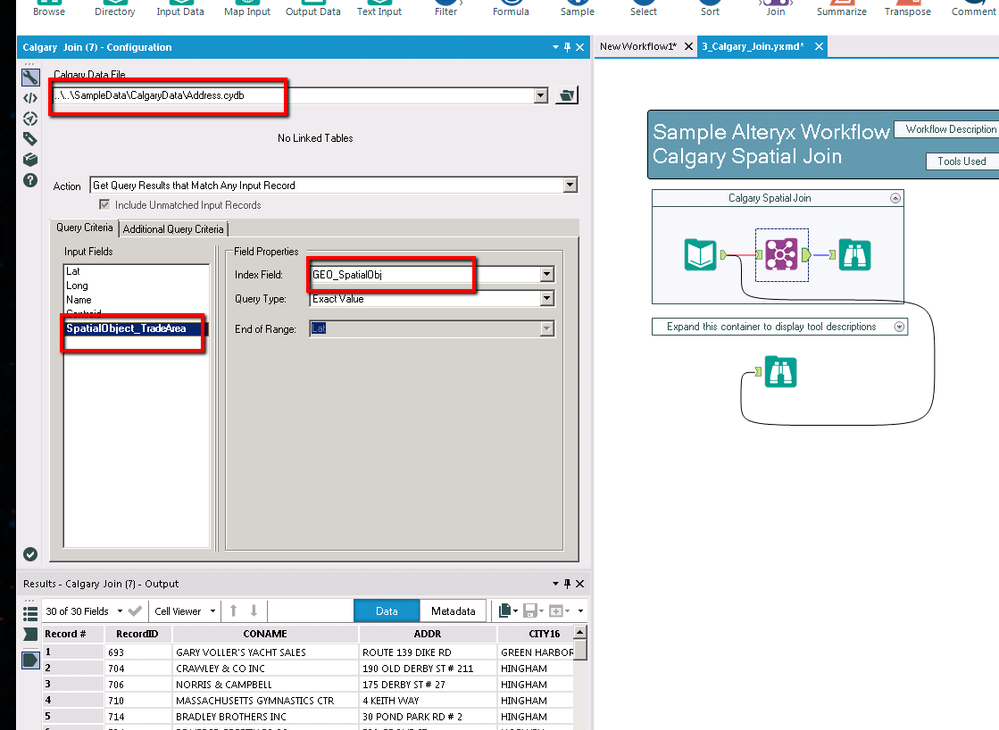
Task: Open the XML view icon
Action: [30, 98]
